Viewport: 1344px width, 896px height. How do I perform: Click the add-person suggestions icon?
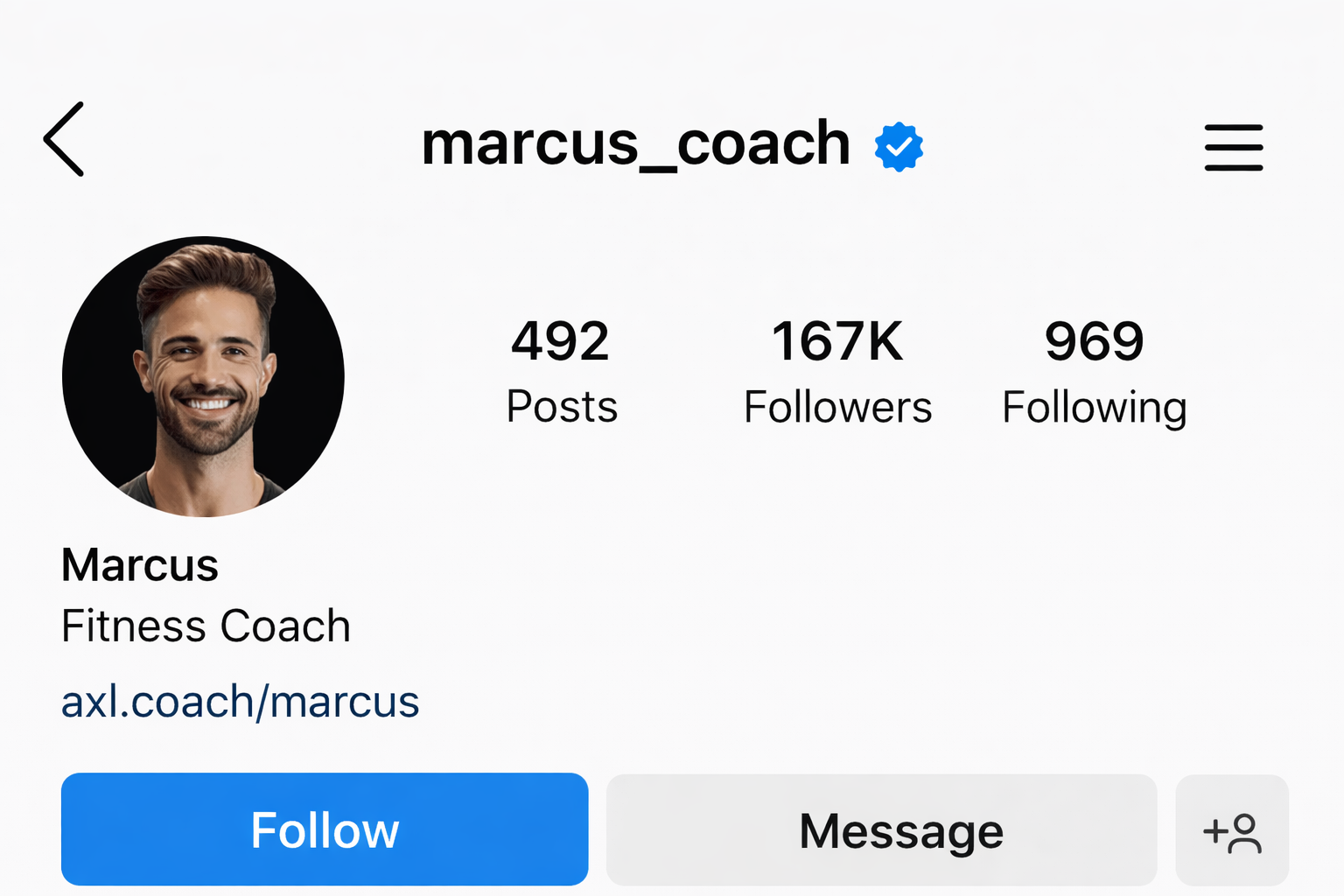click(1232, 831)
